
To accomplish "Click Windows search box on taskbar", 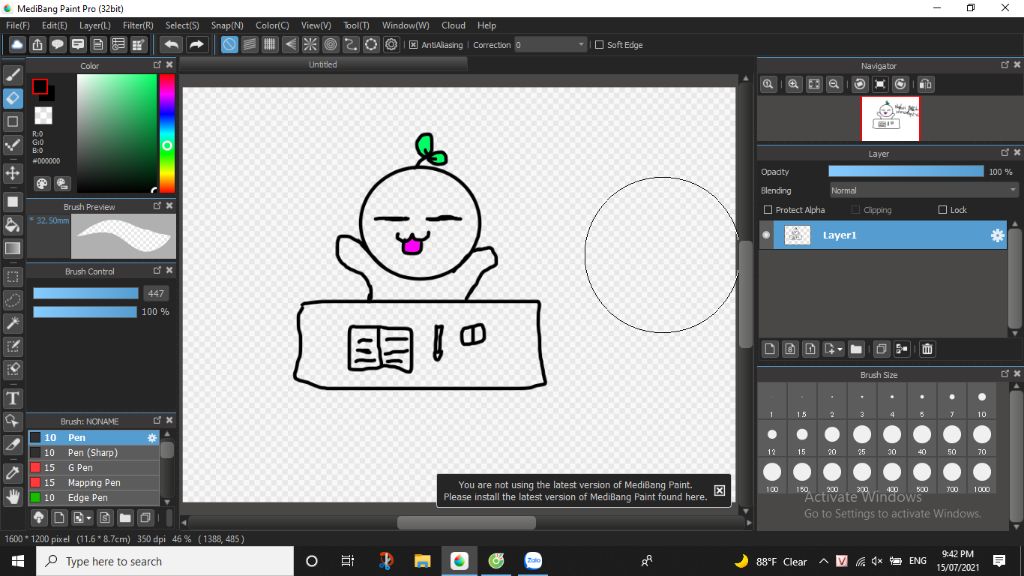I will [x=165, y=561].
